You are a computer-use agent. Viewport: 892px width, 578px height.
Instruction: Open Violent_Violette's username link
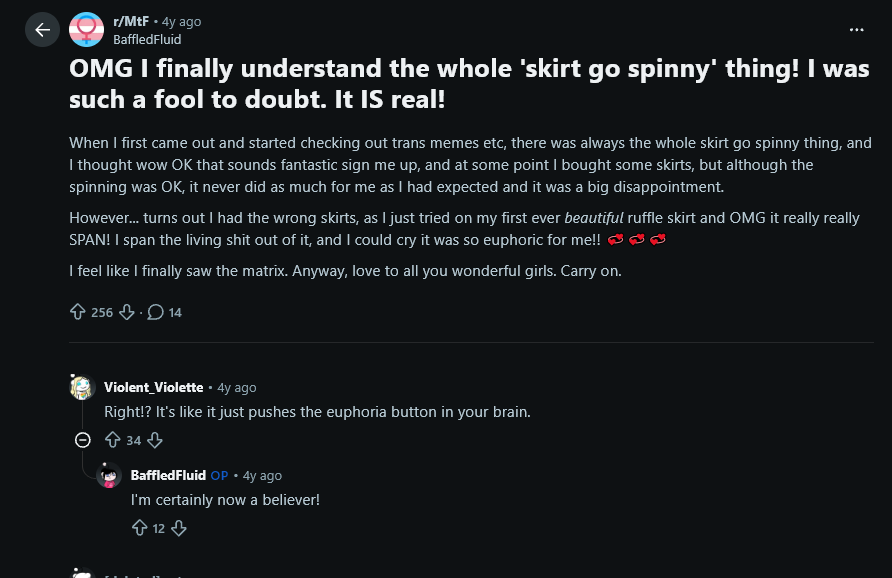(154, 387)
